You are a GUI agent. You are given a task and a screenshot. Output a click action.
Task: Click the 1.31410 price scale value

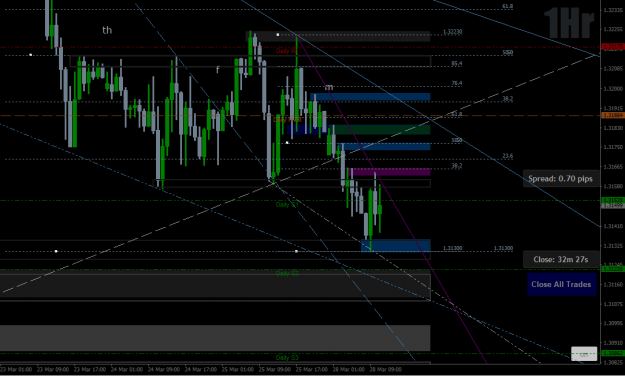pyautogui.click(x=613, y=226)
